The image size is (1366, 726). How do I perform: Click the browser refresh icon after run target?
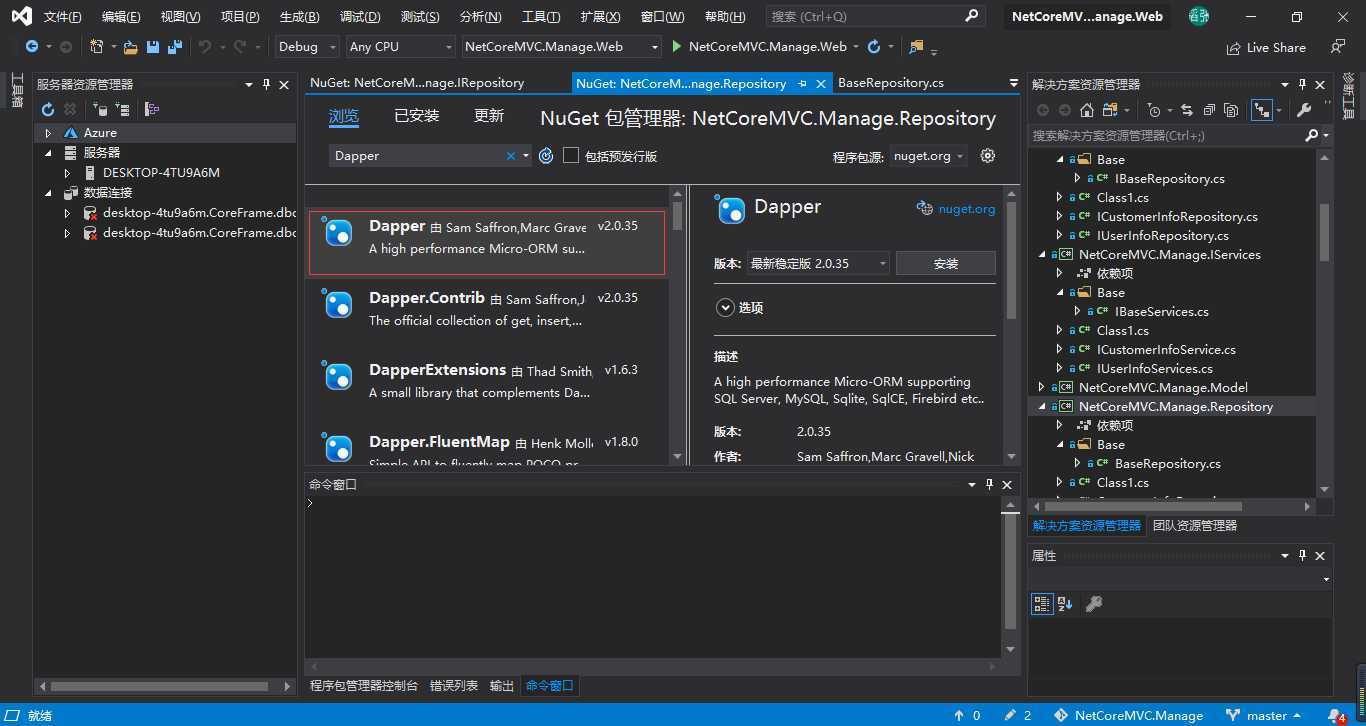[x=874, y=47]
